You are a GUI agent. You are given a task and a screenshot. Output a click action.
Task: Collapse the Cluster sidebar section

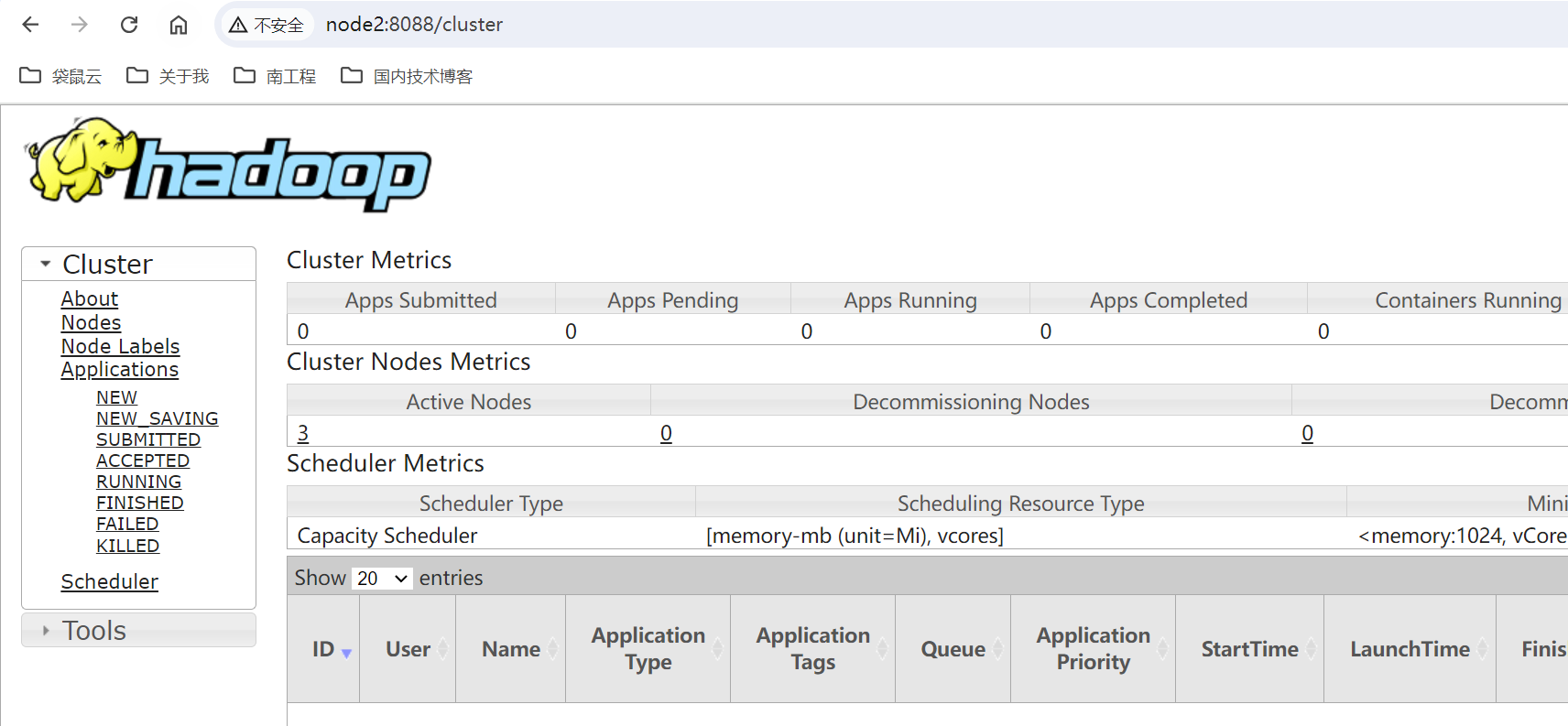tap(138, 264)
